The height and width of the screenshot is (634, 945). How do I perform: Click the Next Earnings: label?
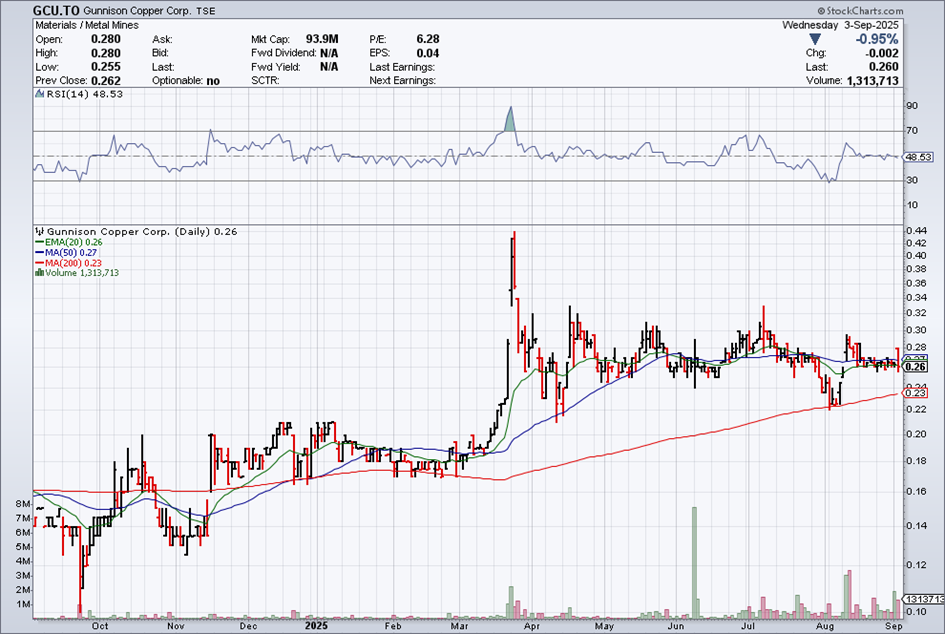click(x=403, y=81)
